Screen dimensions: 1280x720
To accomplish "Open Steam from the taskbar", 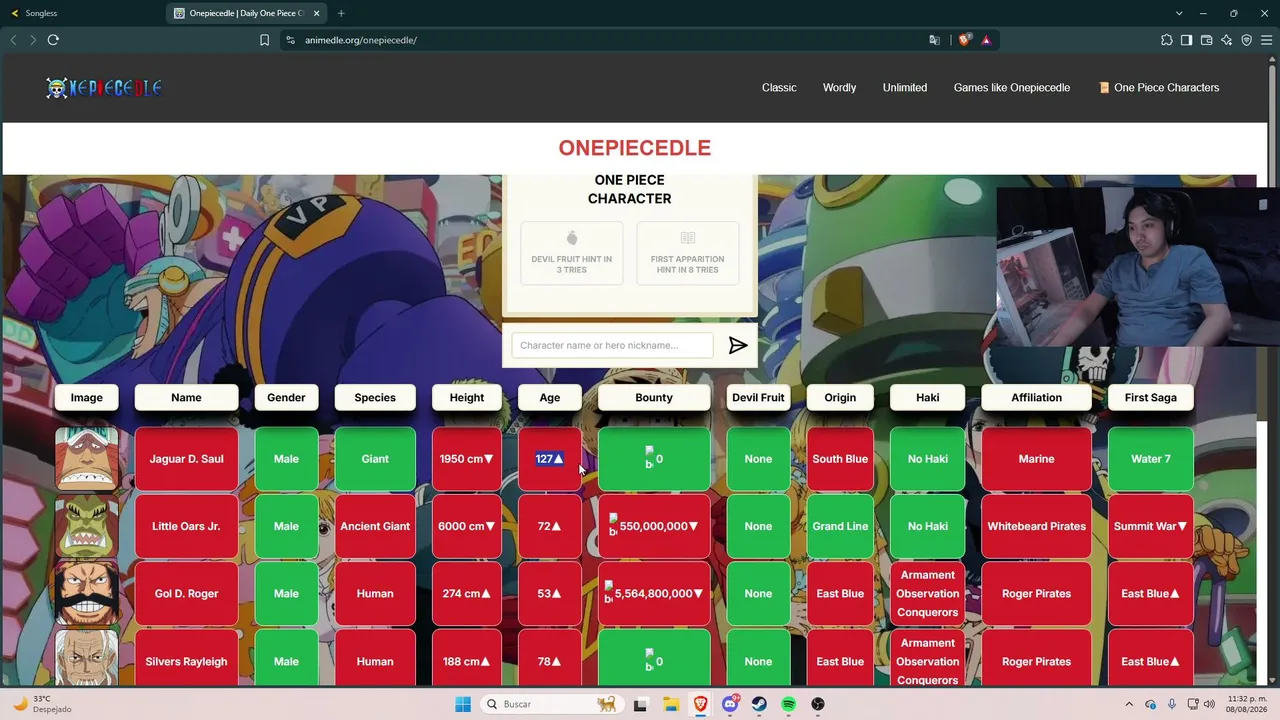I will click(759, 704).
